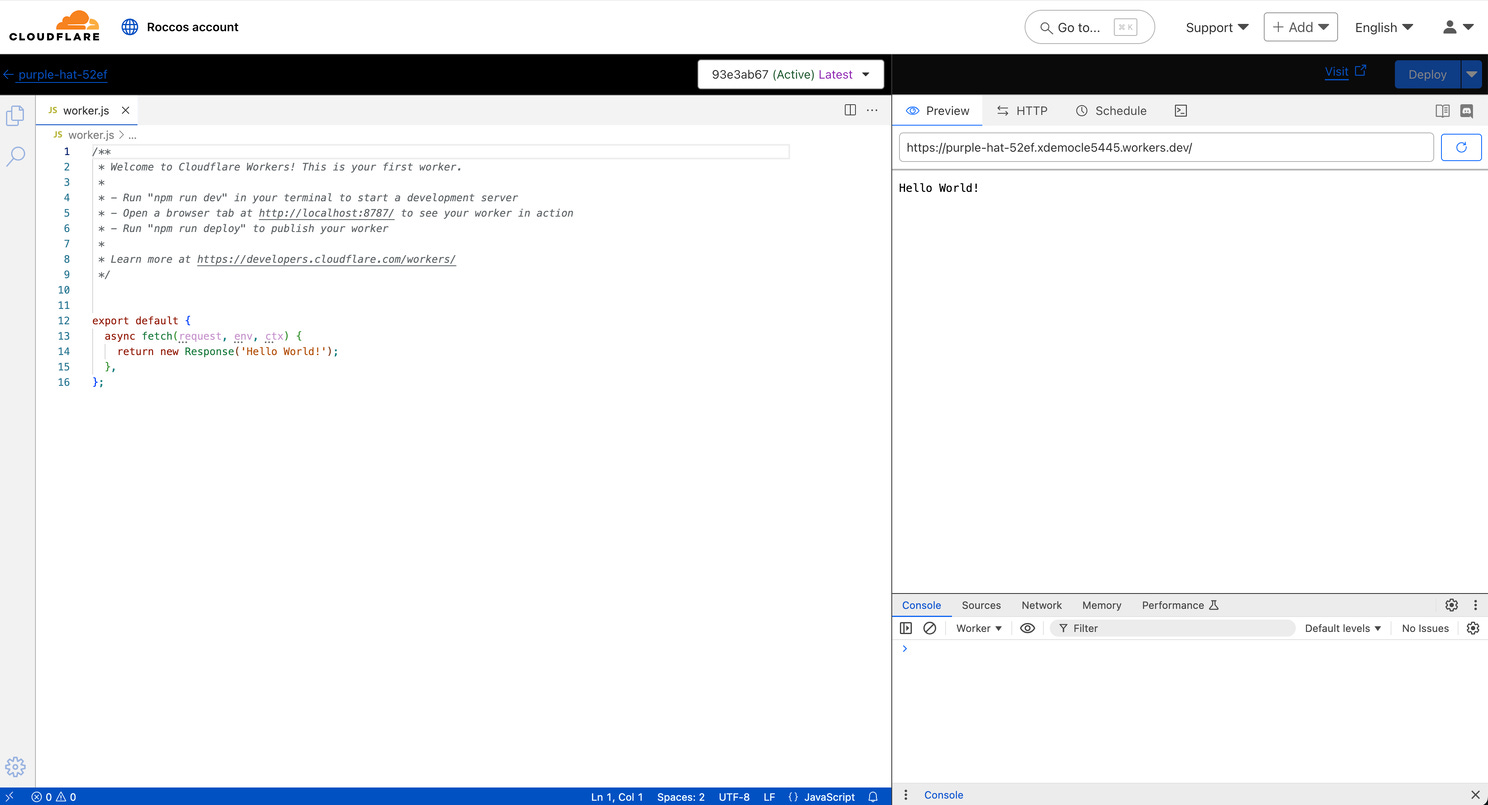Screen dimensions: 1488x805
Task: Open DevTools settings gear in the tab bar
Action: click(1452, 605)
